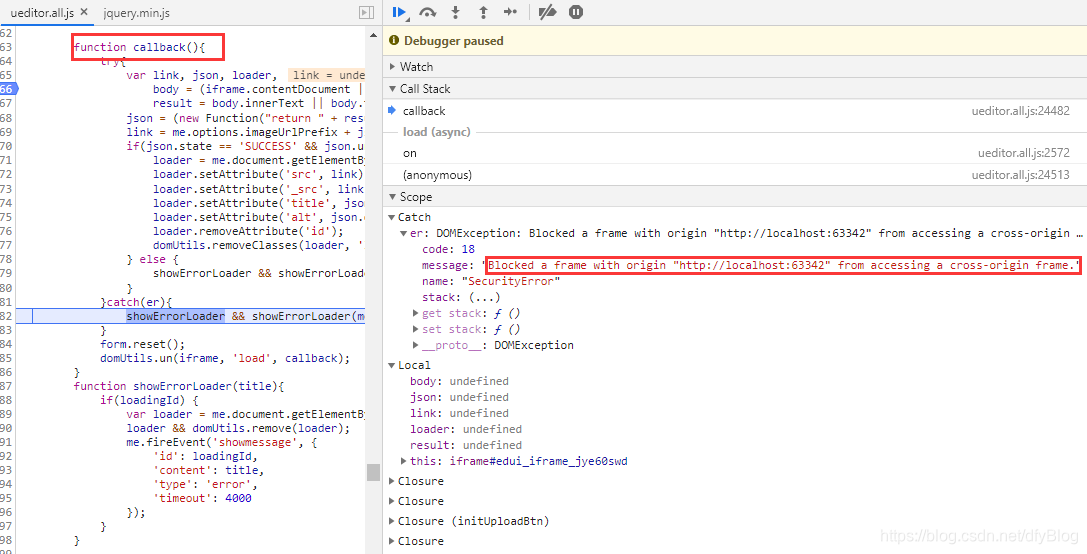Expand the Watch section
Image resolution: width=1087 pixels, height=554 pixels.
pos(393,67)
